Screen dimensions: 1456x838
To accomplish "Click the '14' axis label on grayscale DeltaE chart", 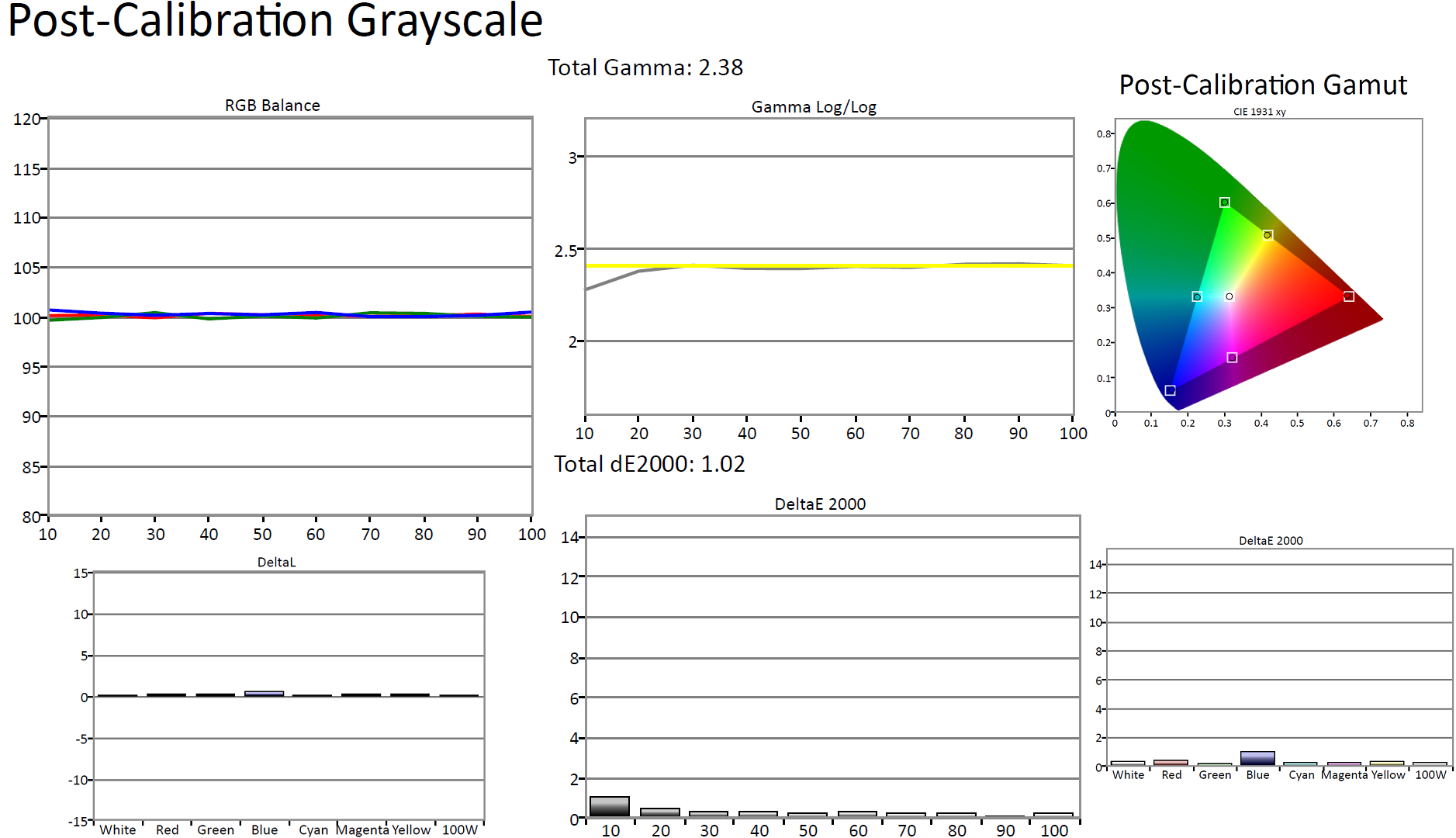I will point(569,537).
